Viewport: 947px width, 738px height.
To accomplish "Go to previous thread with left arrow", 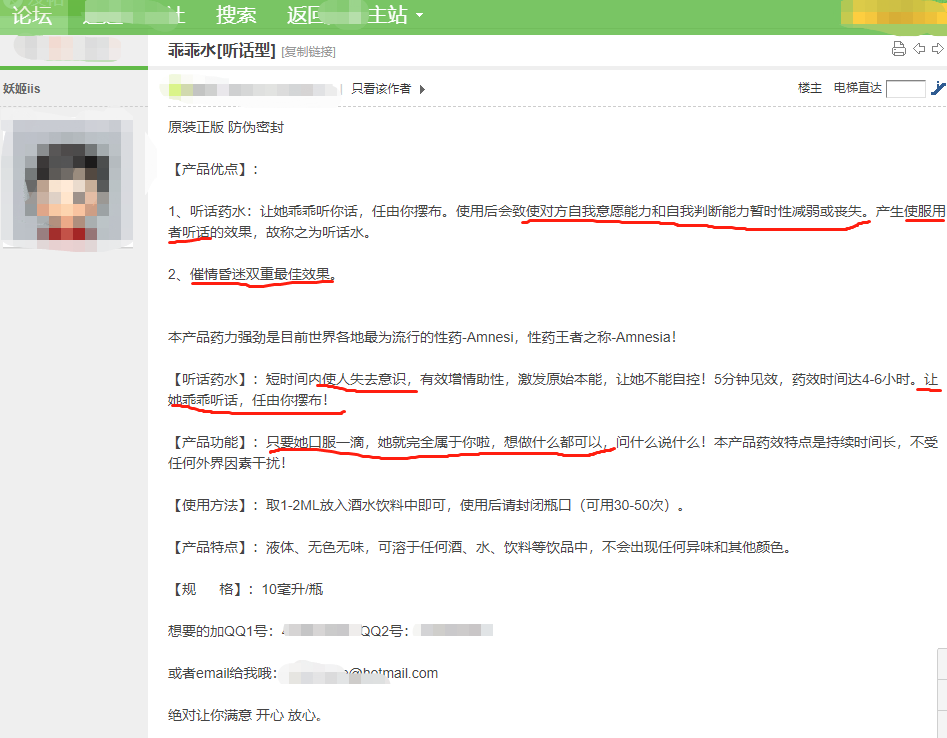I will pos(919,49).
